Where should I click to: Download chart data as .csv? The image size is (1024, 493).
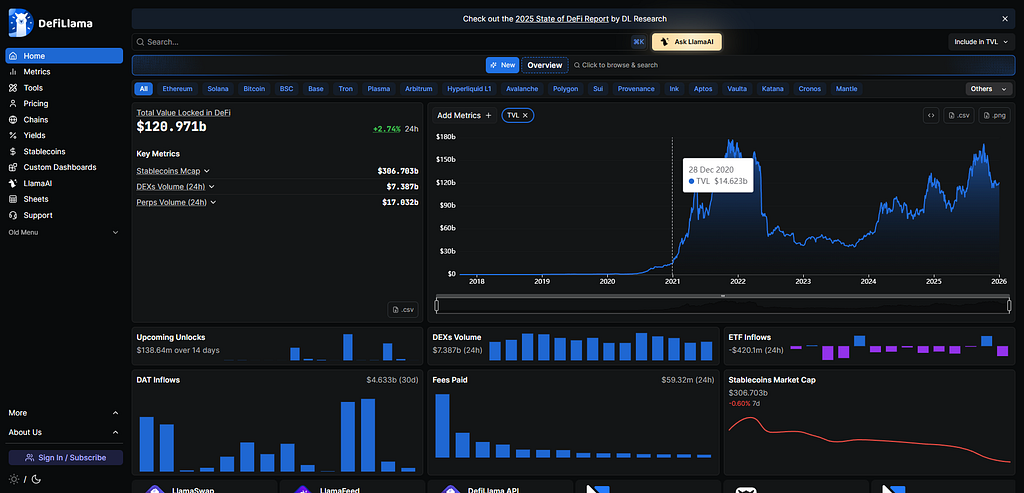959,116
